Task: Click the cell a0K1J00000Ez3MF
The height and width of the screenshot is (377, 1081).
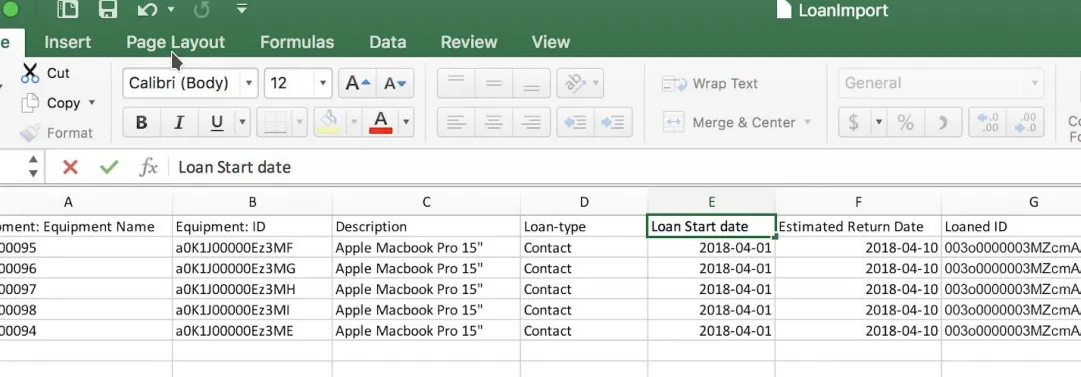Action: pyautogui.click(x=252, y=247)
